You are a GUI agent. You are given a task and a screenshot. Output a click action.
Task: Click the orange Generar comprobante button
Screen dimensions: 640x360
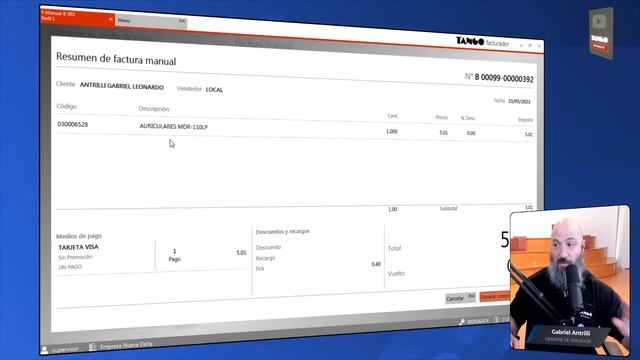[495, 296]
